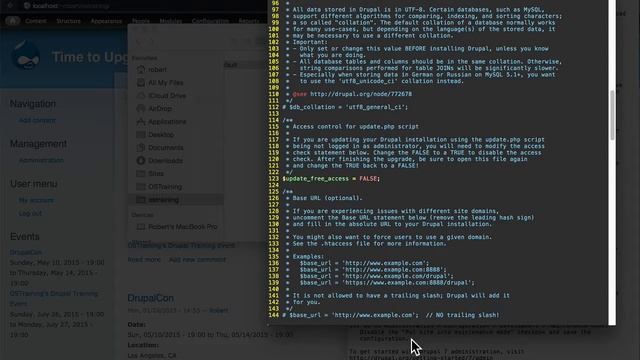640x360 pixels.
Task: Click the site title Time to Upgrade
Action: click(90, 57)
